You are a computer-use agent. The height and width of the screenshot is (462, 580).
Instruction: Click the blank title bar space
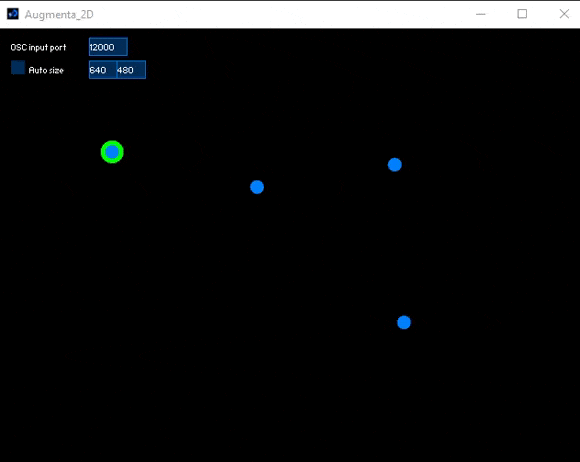coord(281,14)
